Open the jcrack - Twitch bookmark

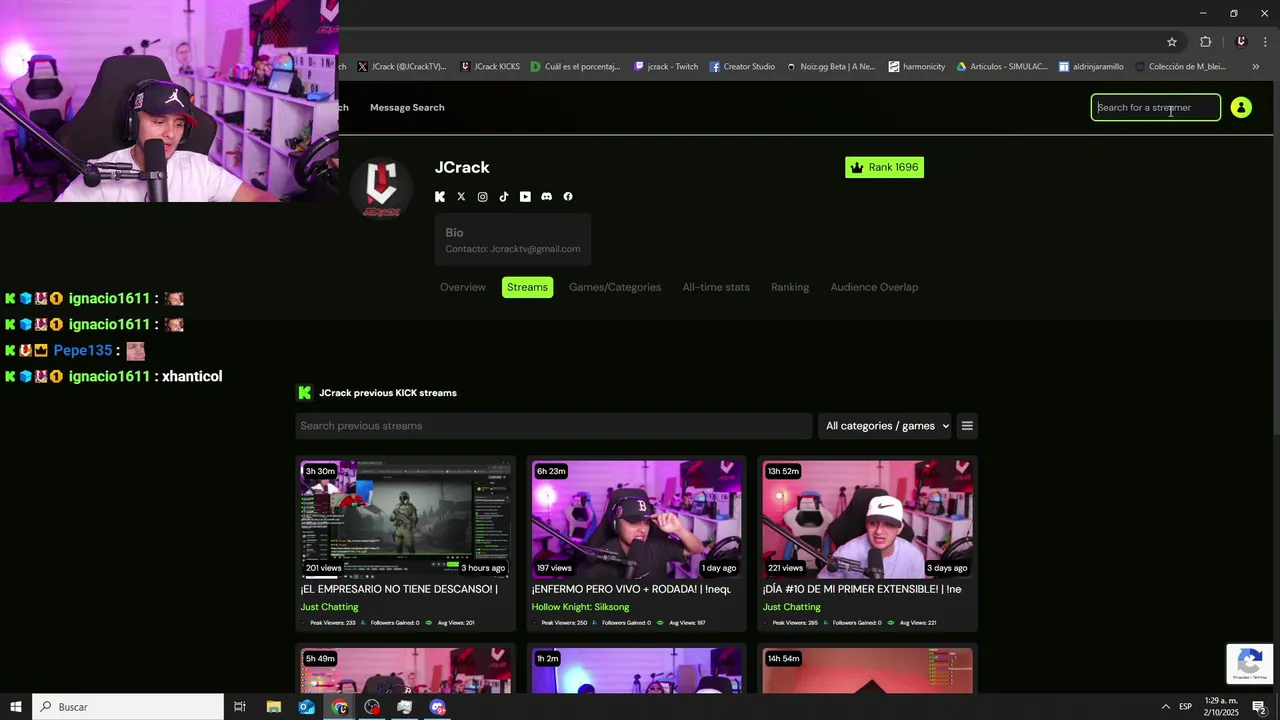pyautogui.click(x=666, y=67)
